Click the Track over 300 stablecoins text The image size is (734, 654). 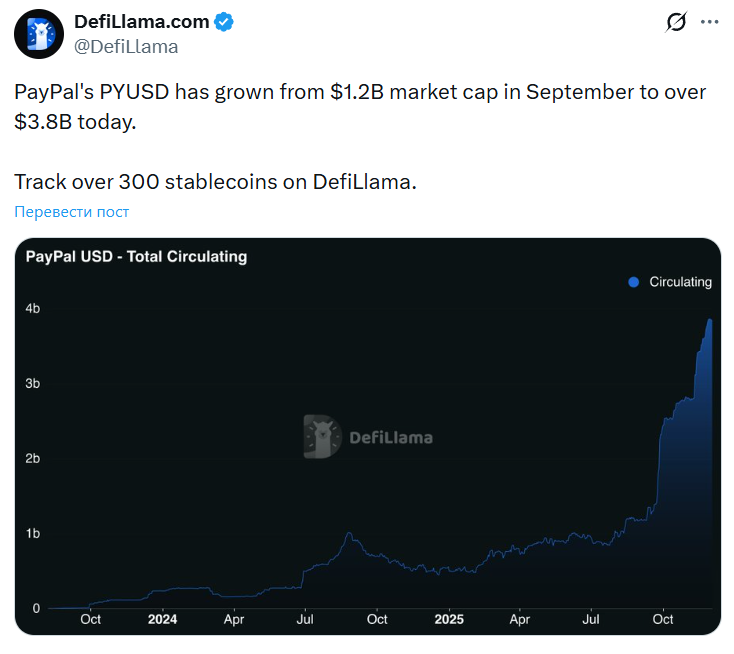click(215, 182)
